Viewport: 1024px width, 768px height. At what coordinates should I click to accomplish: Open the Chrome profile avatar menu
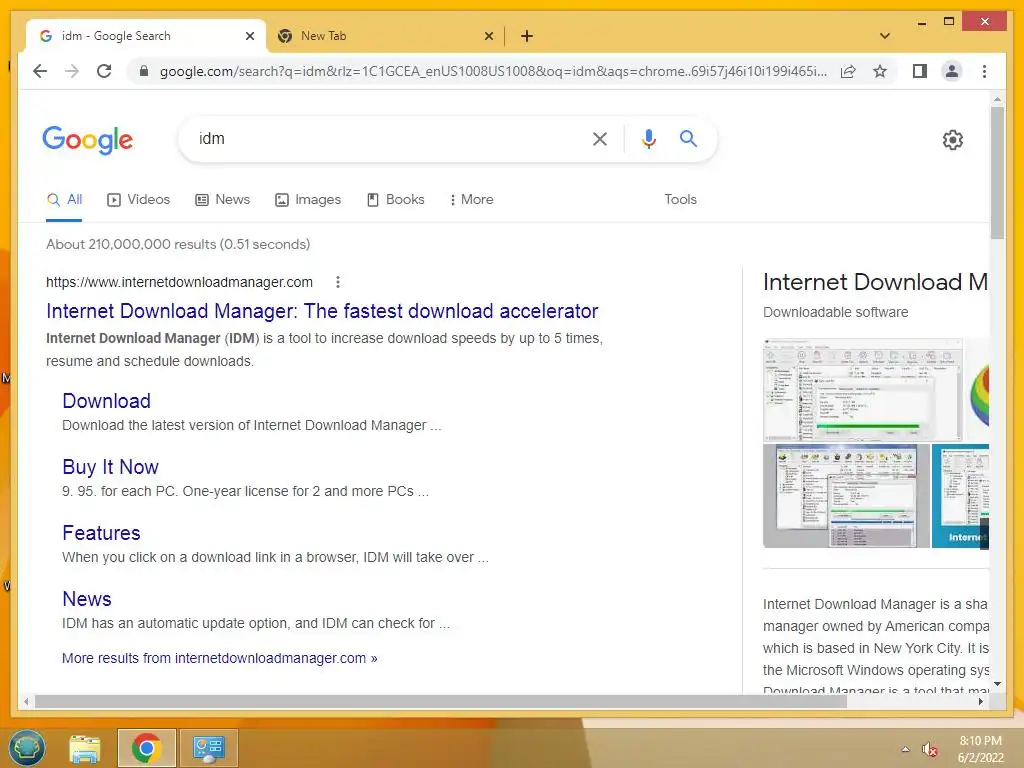click(952, 71)
